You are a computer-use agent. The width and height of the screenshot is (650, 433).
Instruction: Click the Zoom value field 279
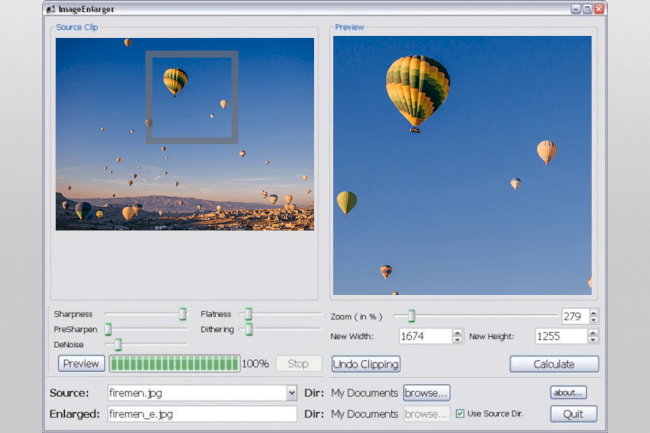tap(575, 316)
